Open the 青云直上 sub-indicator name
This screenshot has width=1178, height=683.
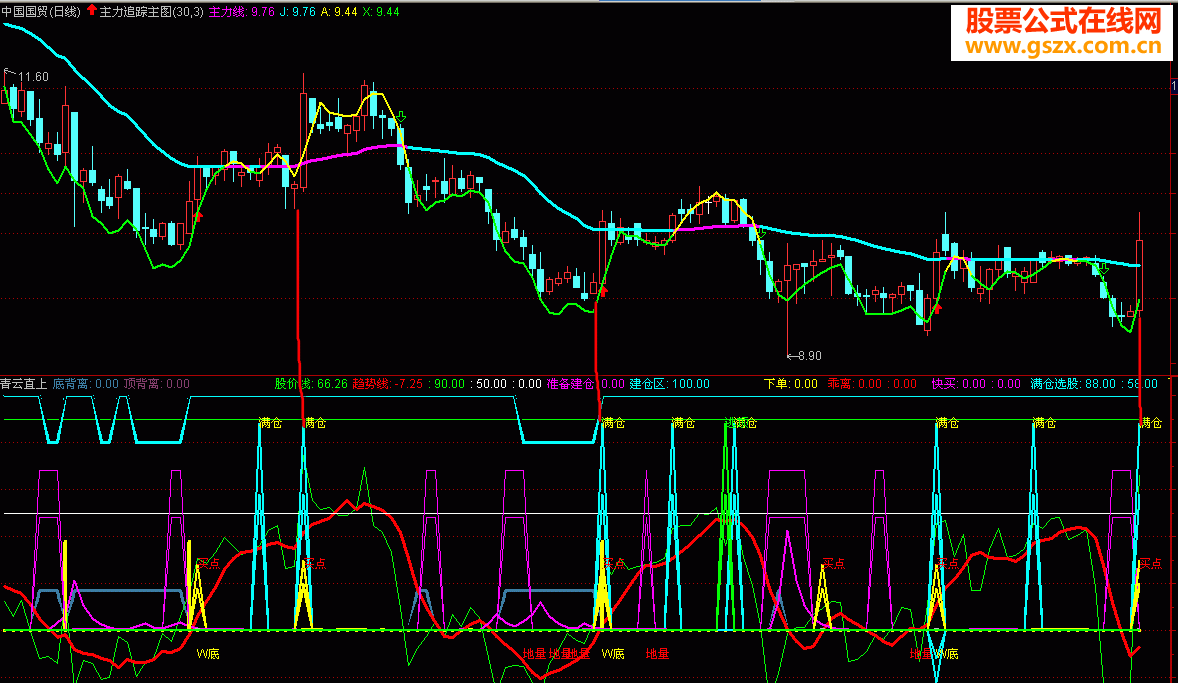[23, 384]
